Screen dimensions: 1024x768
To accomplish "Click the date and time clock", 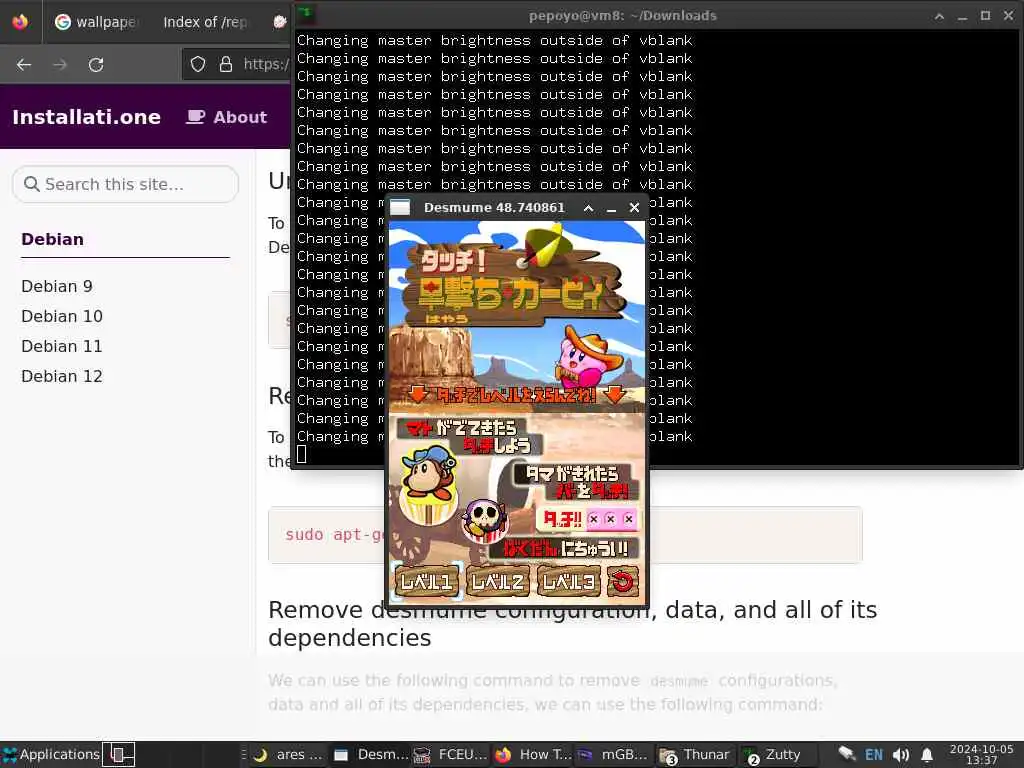I will tap(981, 754).
